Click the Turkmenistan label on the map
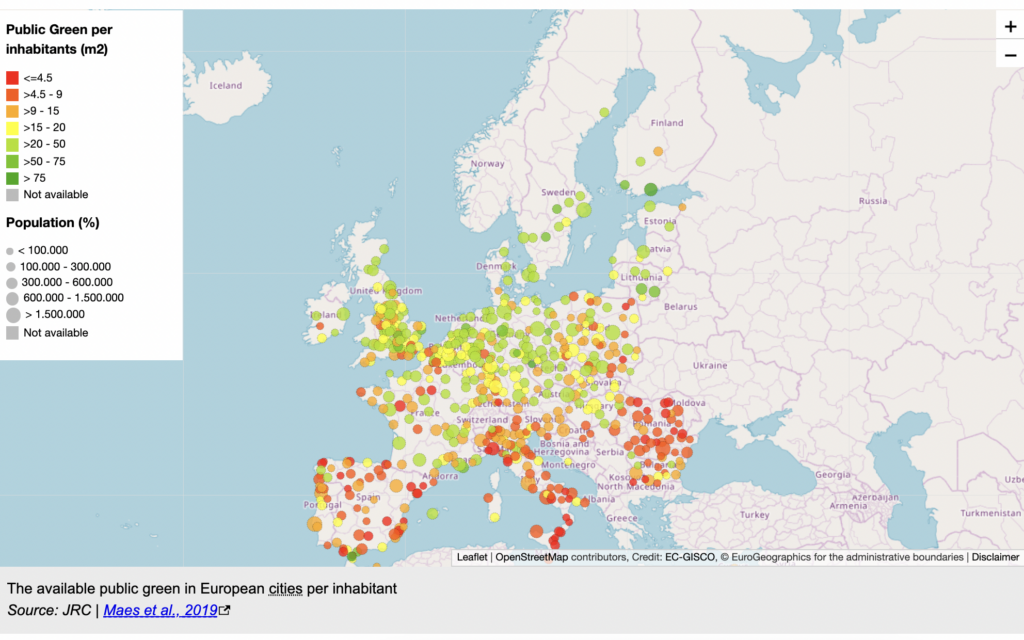This screenshot has width=1024, height=640. tap(991, 513)
